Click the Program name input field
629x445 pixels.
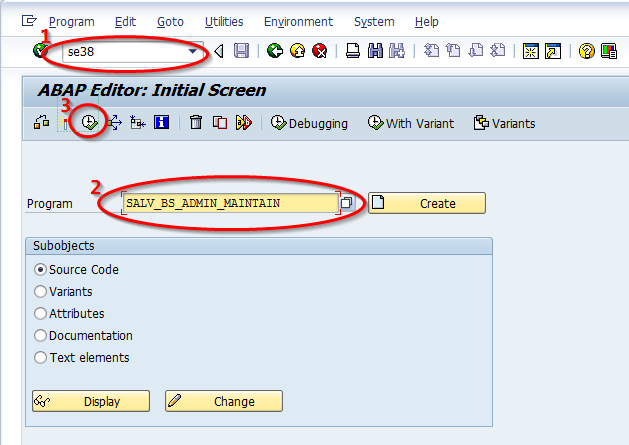(231, 203)
